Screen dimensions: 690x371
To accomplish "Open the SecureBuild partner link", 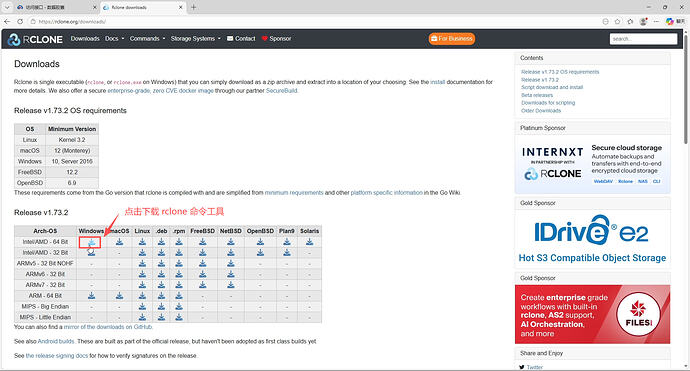I will tap(282, 91).
